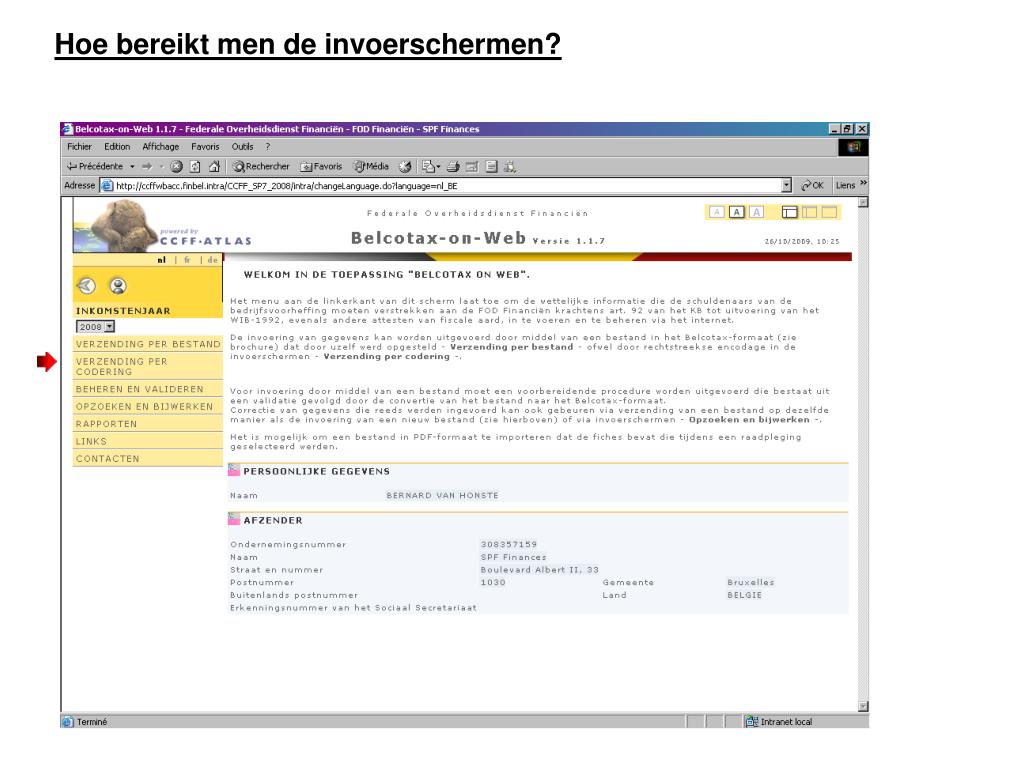Click the mail icon in toolbar

tap(430, 167)
